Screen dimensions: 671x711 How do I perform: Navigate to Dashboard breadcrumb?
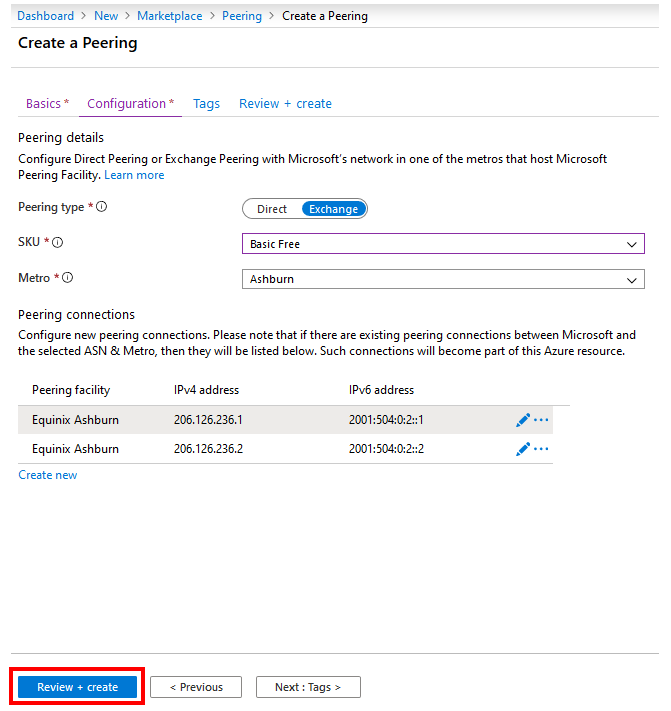(45, 16)
